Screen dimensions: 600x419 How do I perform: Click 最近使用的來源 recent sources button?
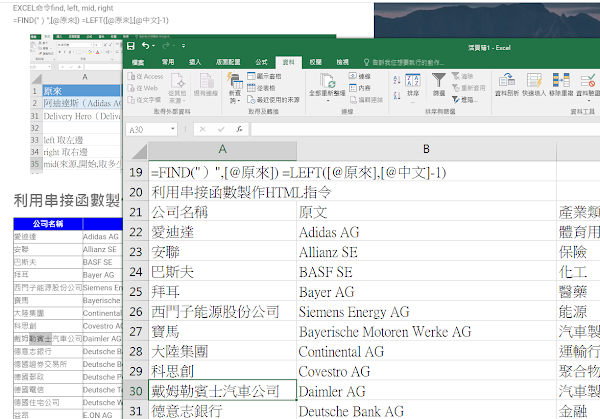tap(273, 100)
